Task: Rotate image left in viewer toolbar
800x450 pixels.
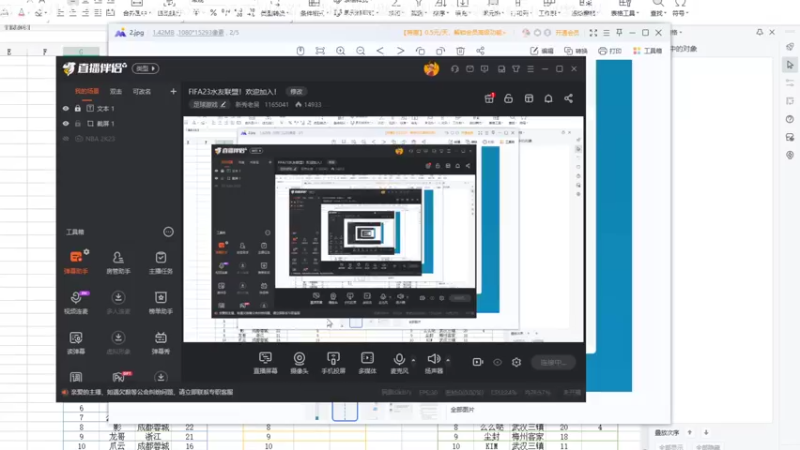Action: pos(420,51)
